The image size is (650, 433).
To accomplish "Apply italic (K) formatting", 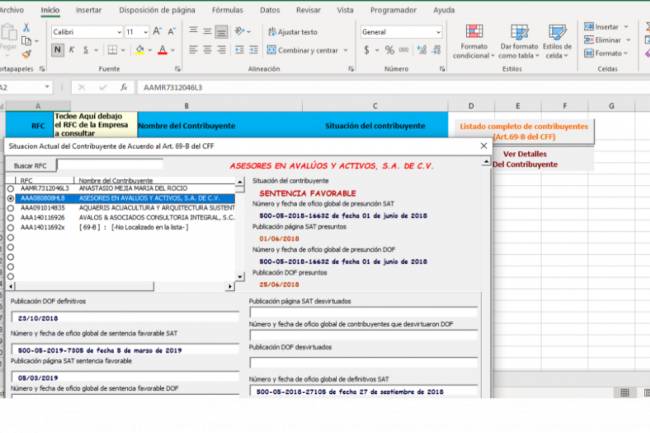I will (70, 50).
